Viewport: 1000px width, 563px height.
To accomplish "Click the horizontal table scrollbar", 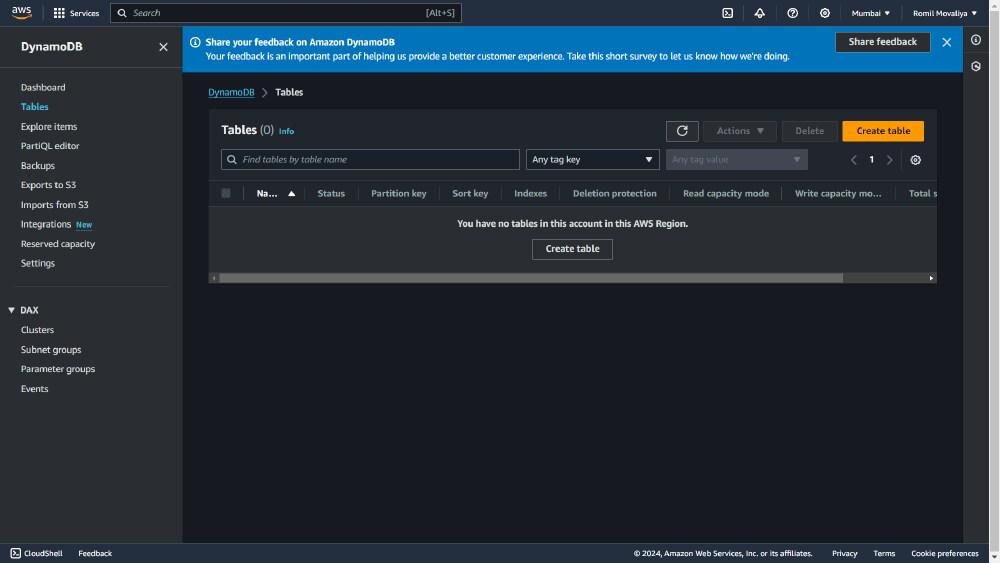I will [531, 278].
